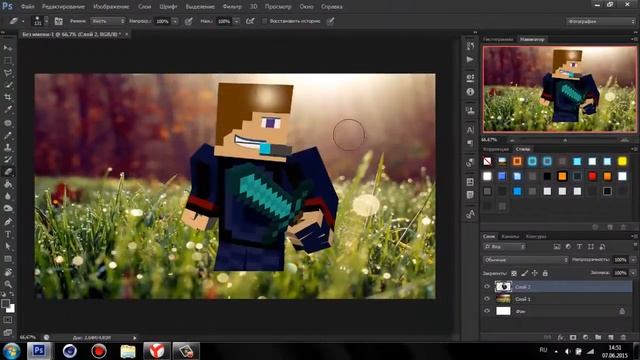The height and width of the screenshot is (360, 640).
Task: Open the Файл menu
Action: (27, 7)
